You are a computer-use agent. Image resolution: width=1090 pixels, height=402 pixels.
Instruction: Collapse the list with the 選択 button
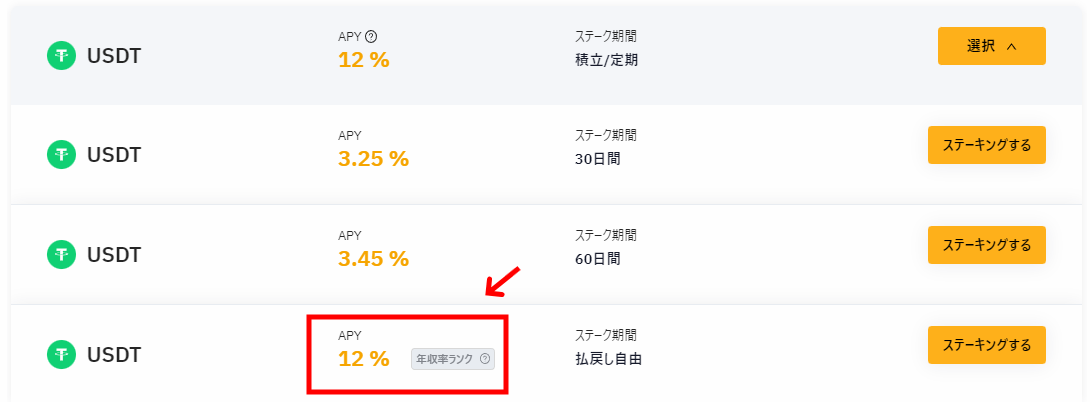tap(991, 46)
